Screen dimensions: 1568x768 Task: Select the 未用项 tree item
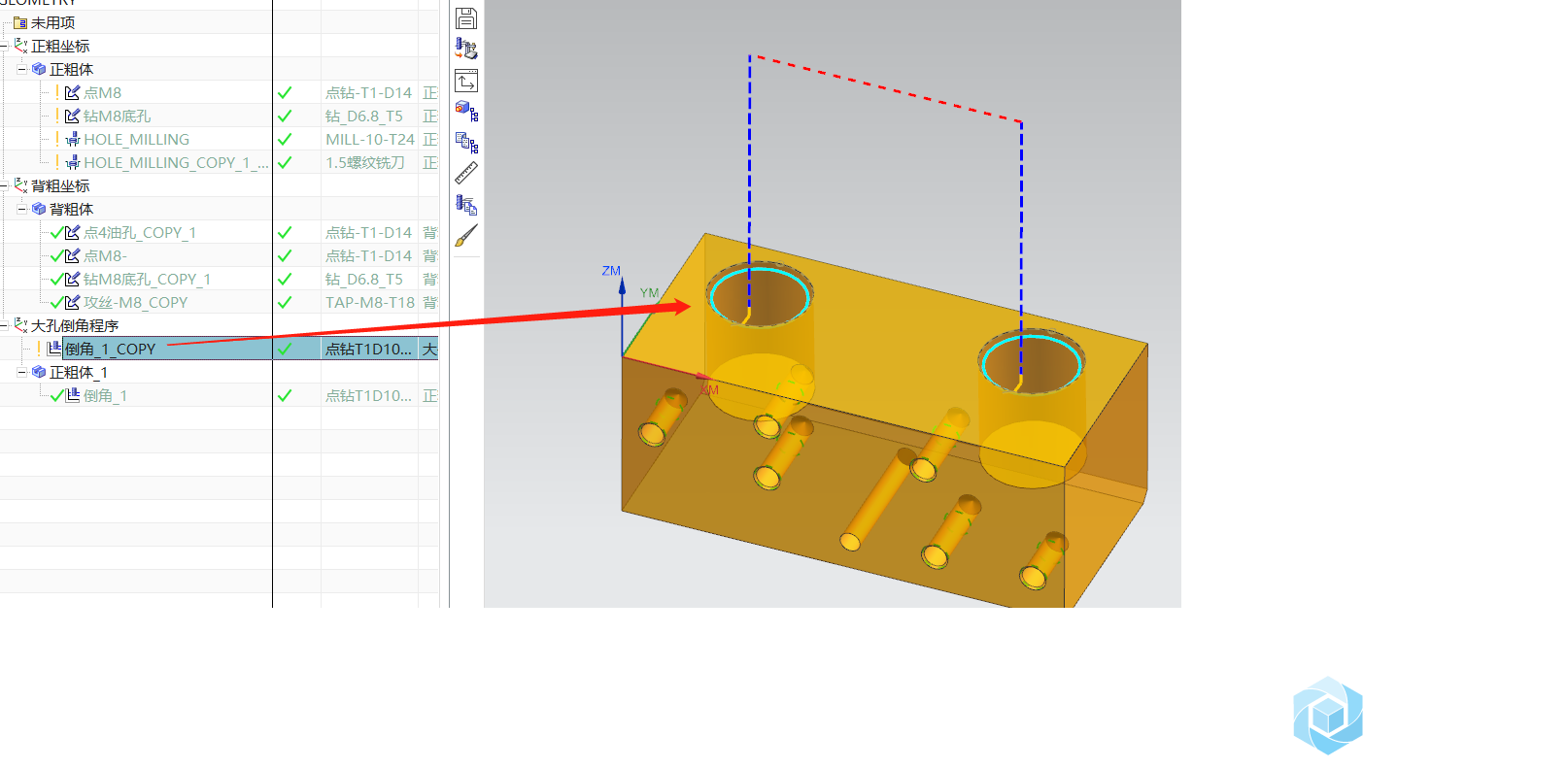point(52,22)
